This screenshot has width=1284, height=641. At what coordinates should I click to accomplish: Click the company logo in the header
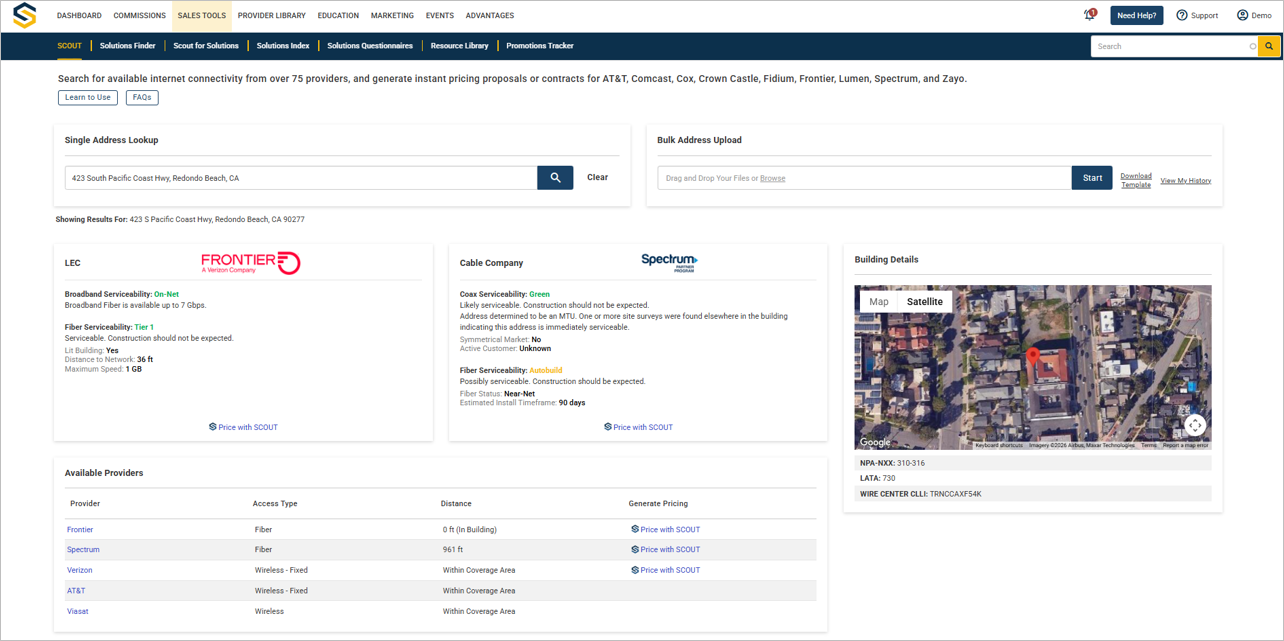(x=25, y=16)
